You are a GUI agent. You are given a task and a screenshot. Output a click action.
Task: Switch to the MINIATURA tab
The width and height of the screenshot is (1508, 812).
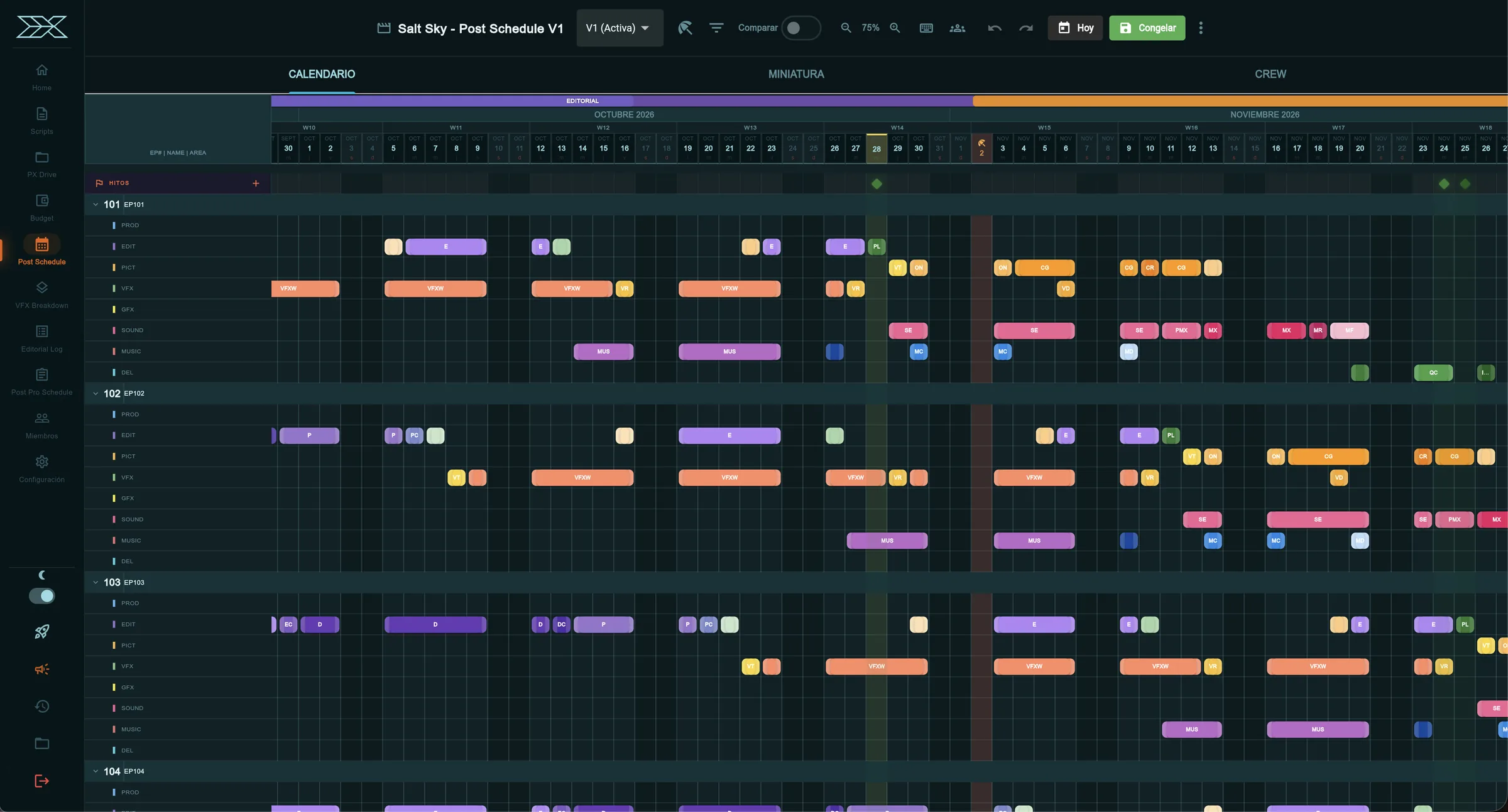(796, 74)
